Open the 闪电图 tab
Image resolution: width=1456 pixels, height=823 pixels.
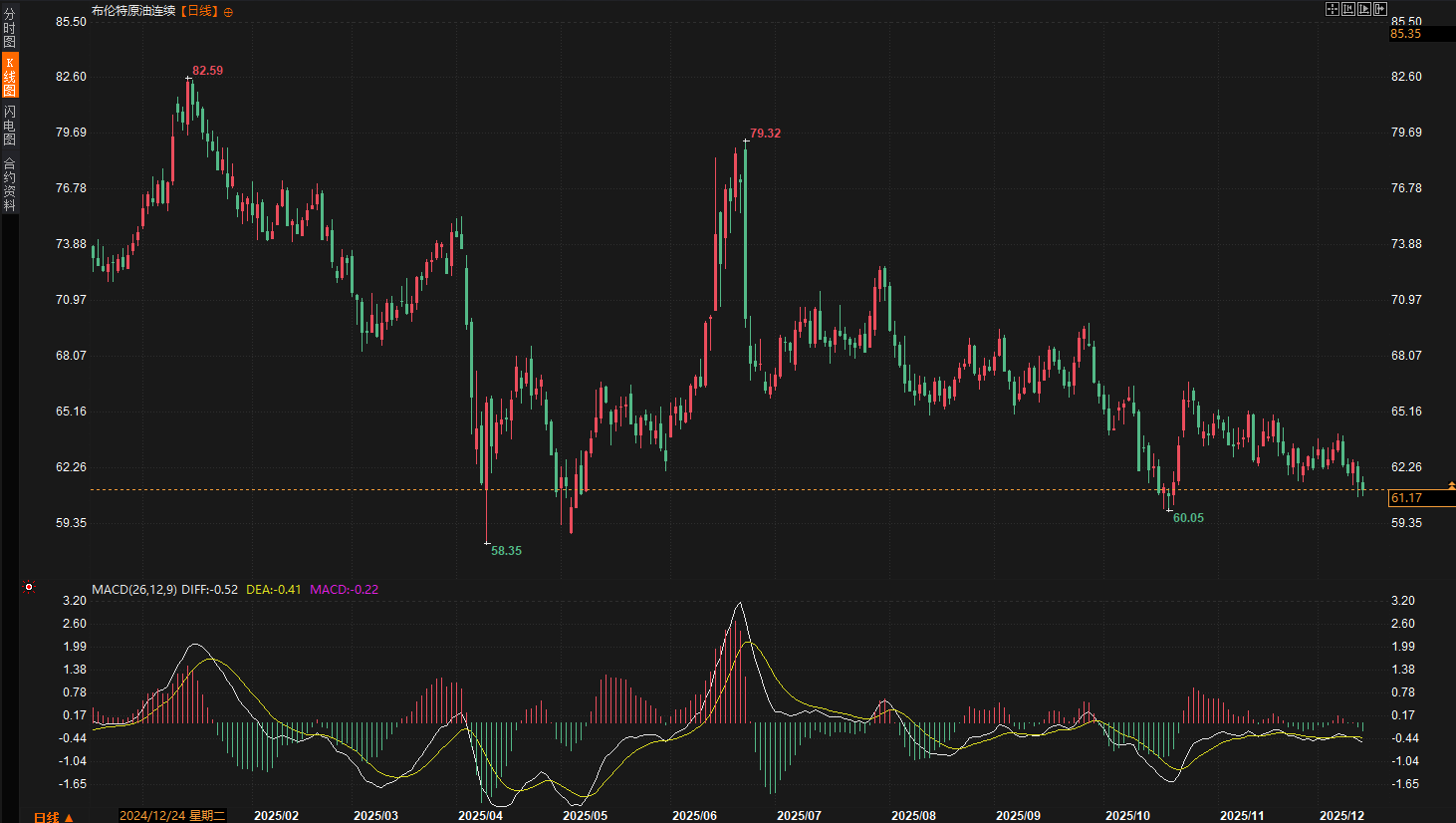click(x=9, y=125)
